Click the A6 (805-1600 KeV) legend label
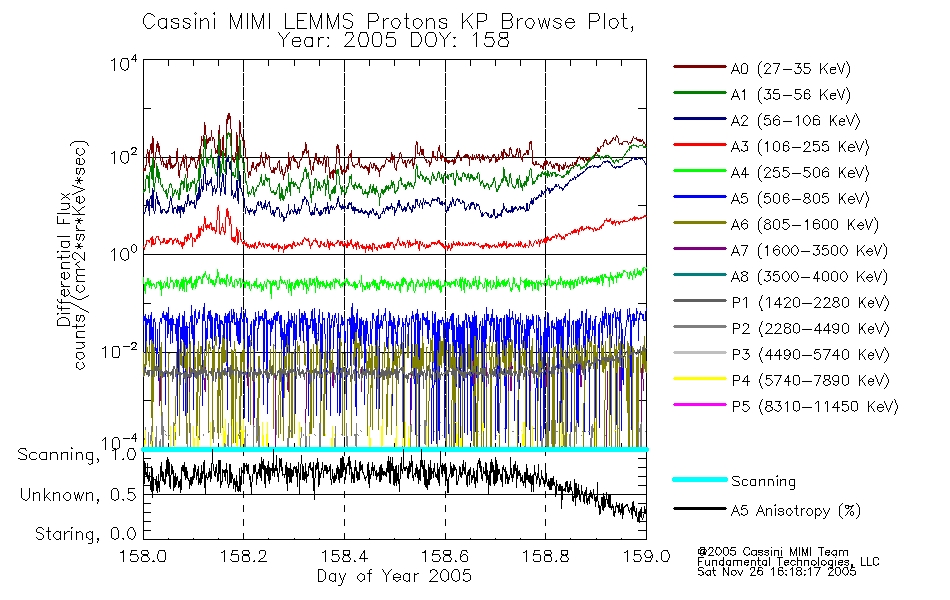 tap(805, 225)
